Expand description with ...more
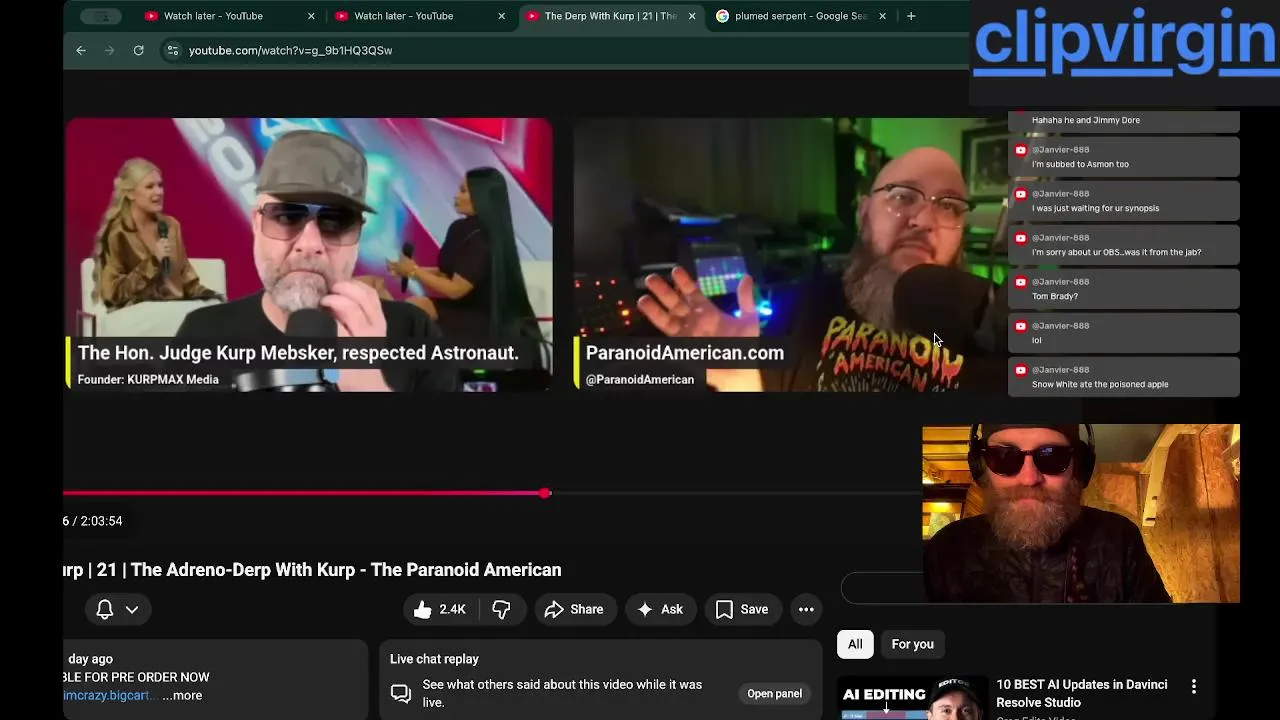Viewport: 1280px width, 720px height. click(182, 695)
